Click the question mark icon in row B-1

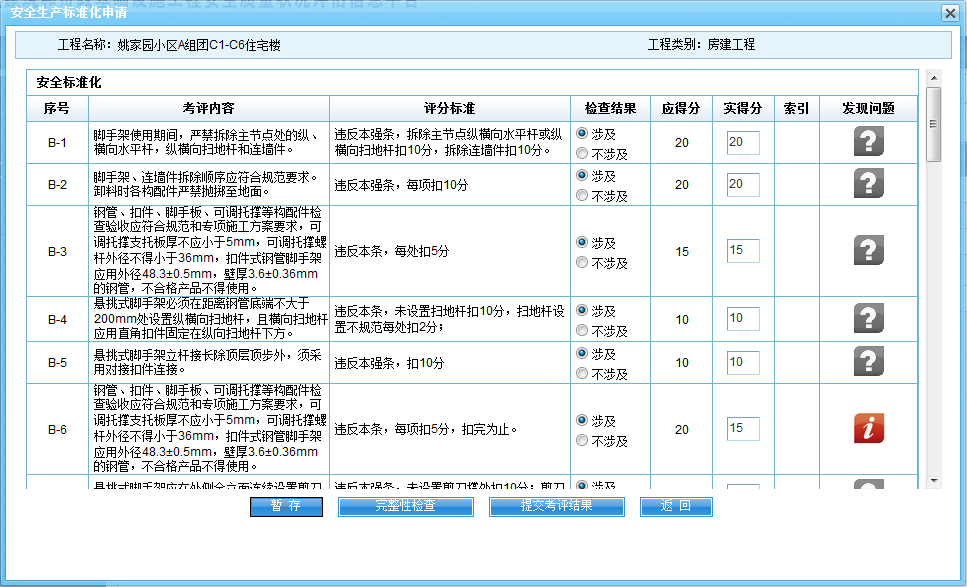coord(868,143)
